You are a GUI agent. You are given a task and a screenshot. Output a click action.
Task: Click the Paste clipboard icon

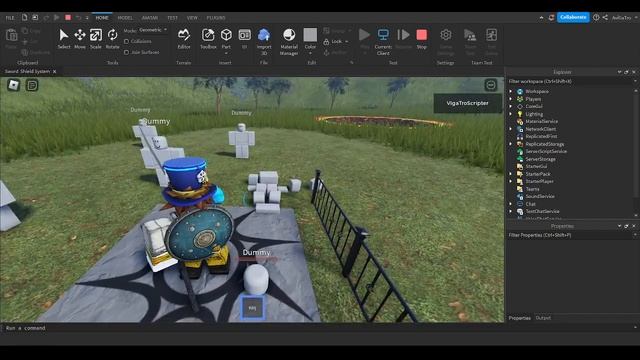coord(11,36)
